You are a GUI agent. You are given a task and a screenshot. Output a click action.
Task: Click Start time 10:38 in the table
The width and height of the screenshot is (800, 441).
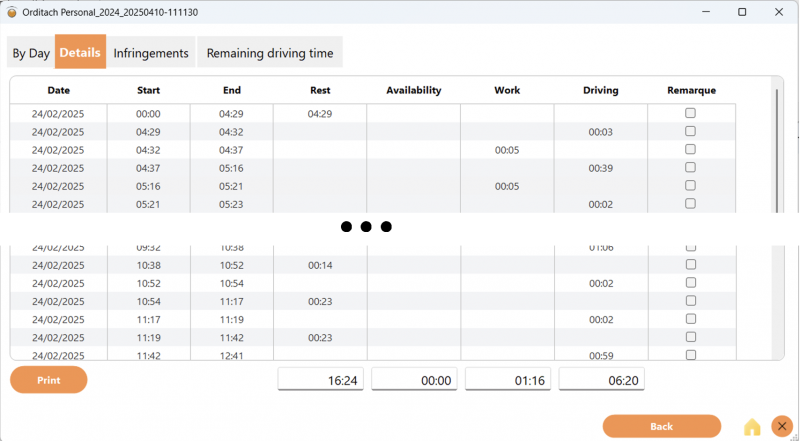point(148,265)
